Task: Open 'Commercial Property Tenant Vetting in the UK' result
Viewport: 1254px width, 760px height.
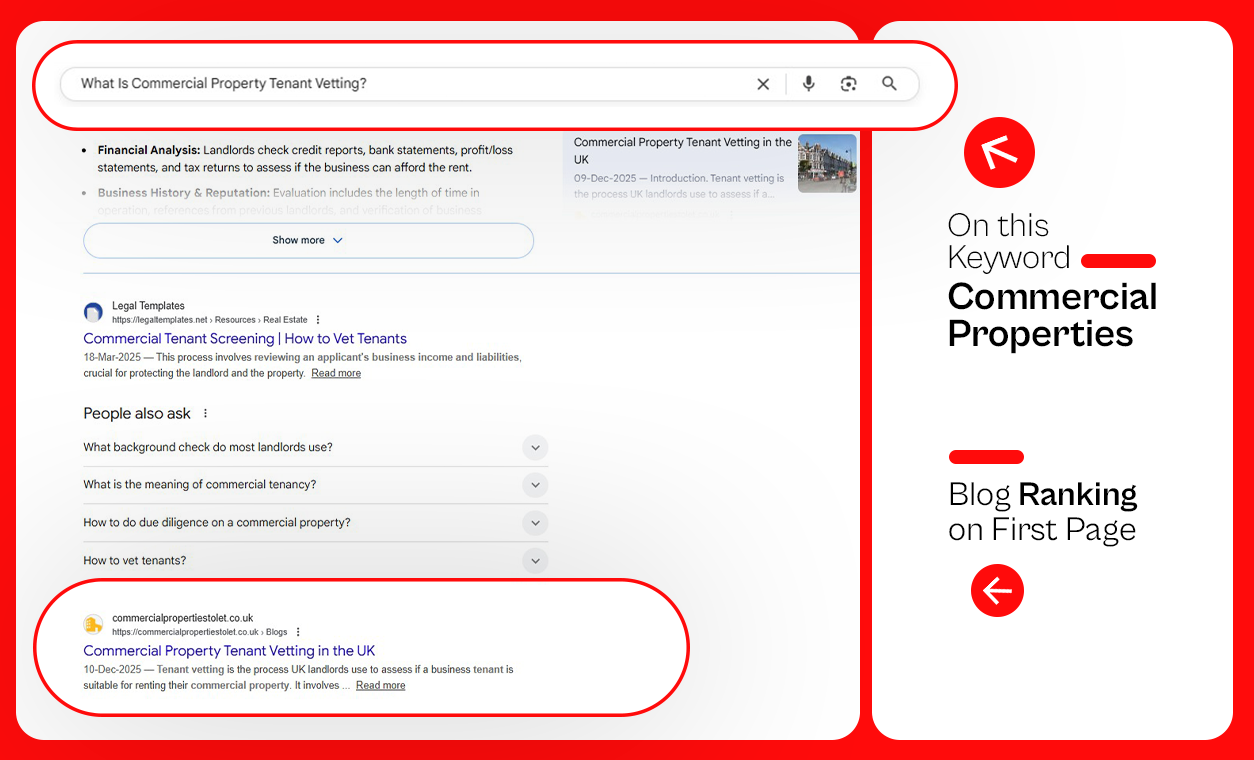Action: [229, 651]
